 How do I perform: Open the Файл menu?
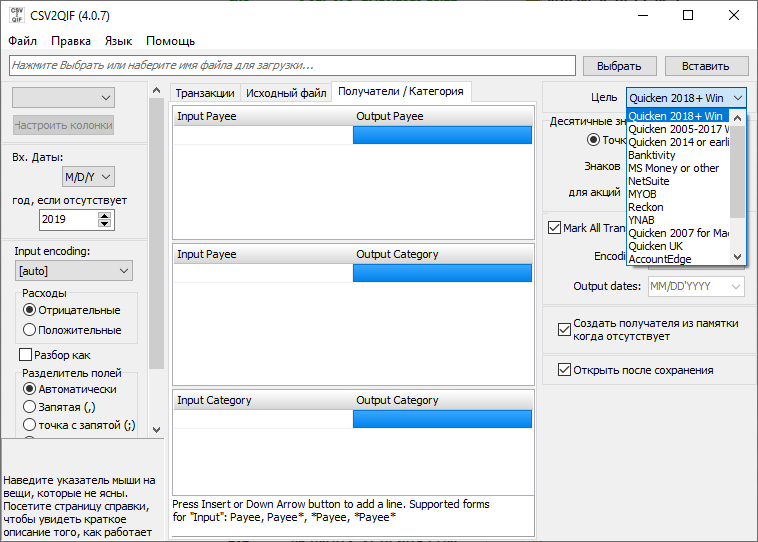pos(22,41)
